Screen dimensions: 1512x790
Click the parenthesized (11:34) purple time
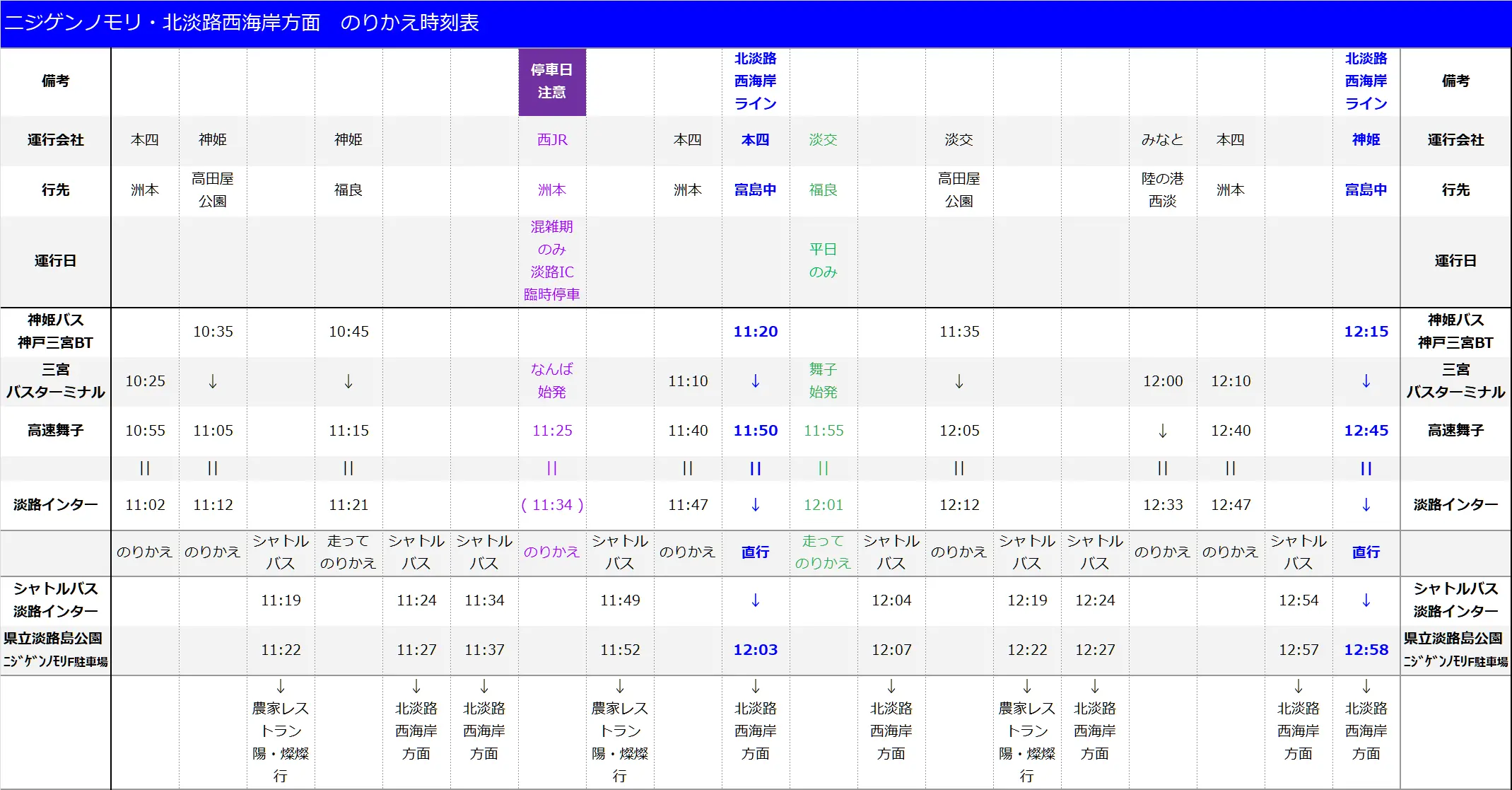[552, 504]
